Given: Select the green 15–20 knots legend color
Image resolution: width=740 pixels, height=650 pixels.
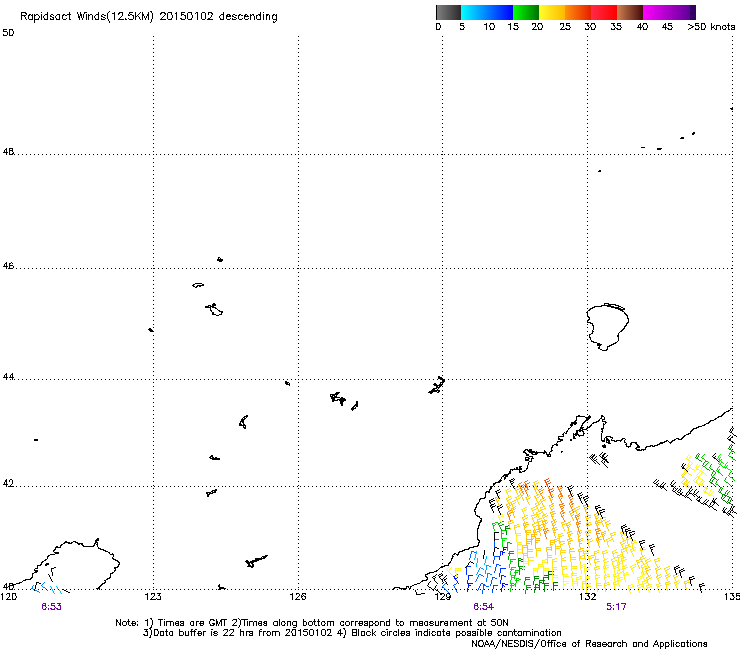Looking at the screenshot, I should pyautogui.click(x=526, y=12).
